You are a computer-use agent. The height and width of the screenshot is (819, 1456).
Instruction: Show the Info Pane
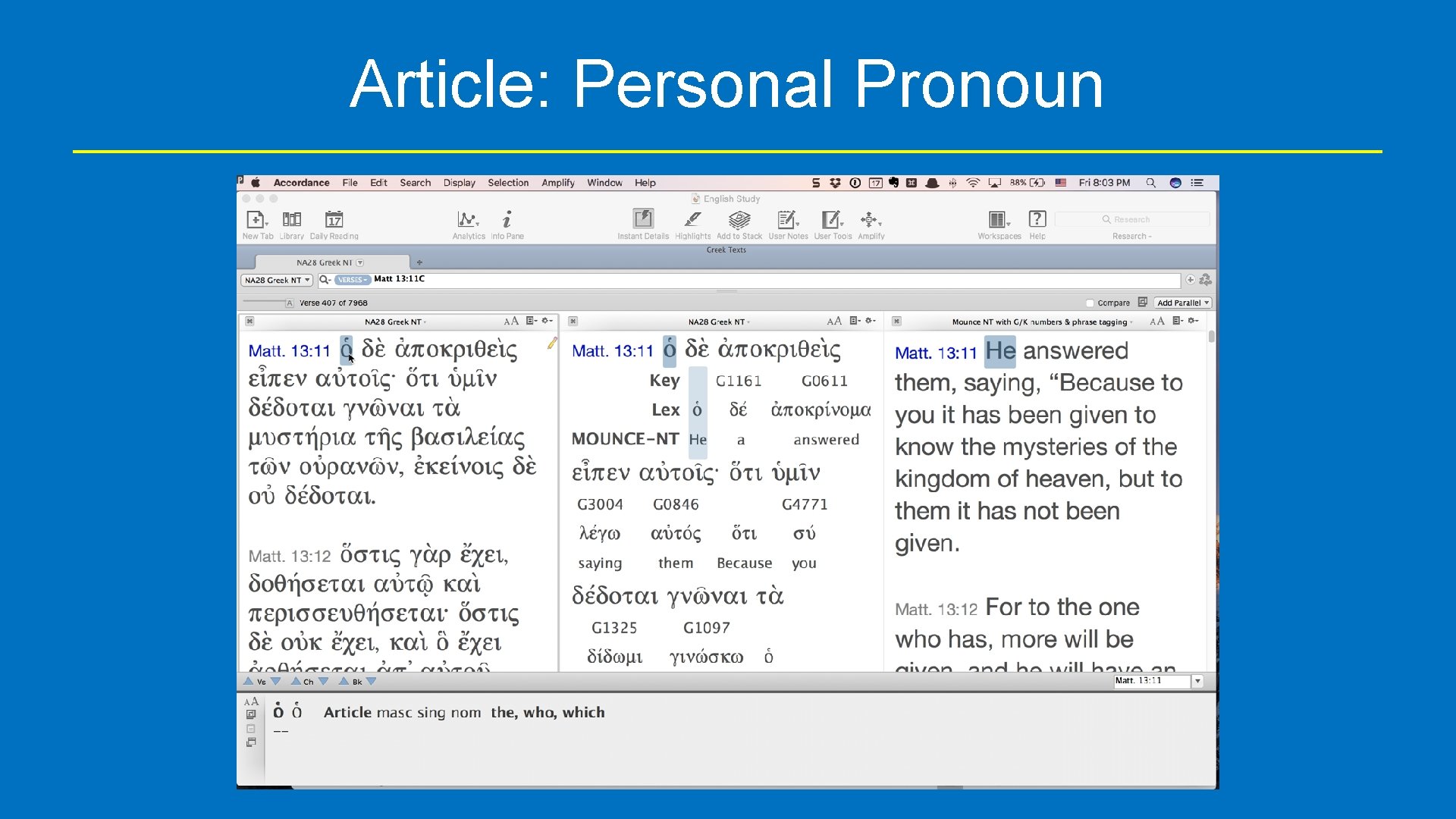coord(507,220)
